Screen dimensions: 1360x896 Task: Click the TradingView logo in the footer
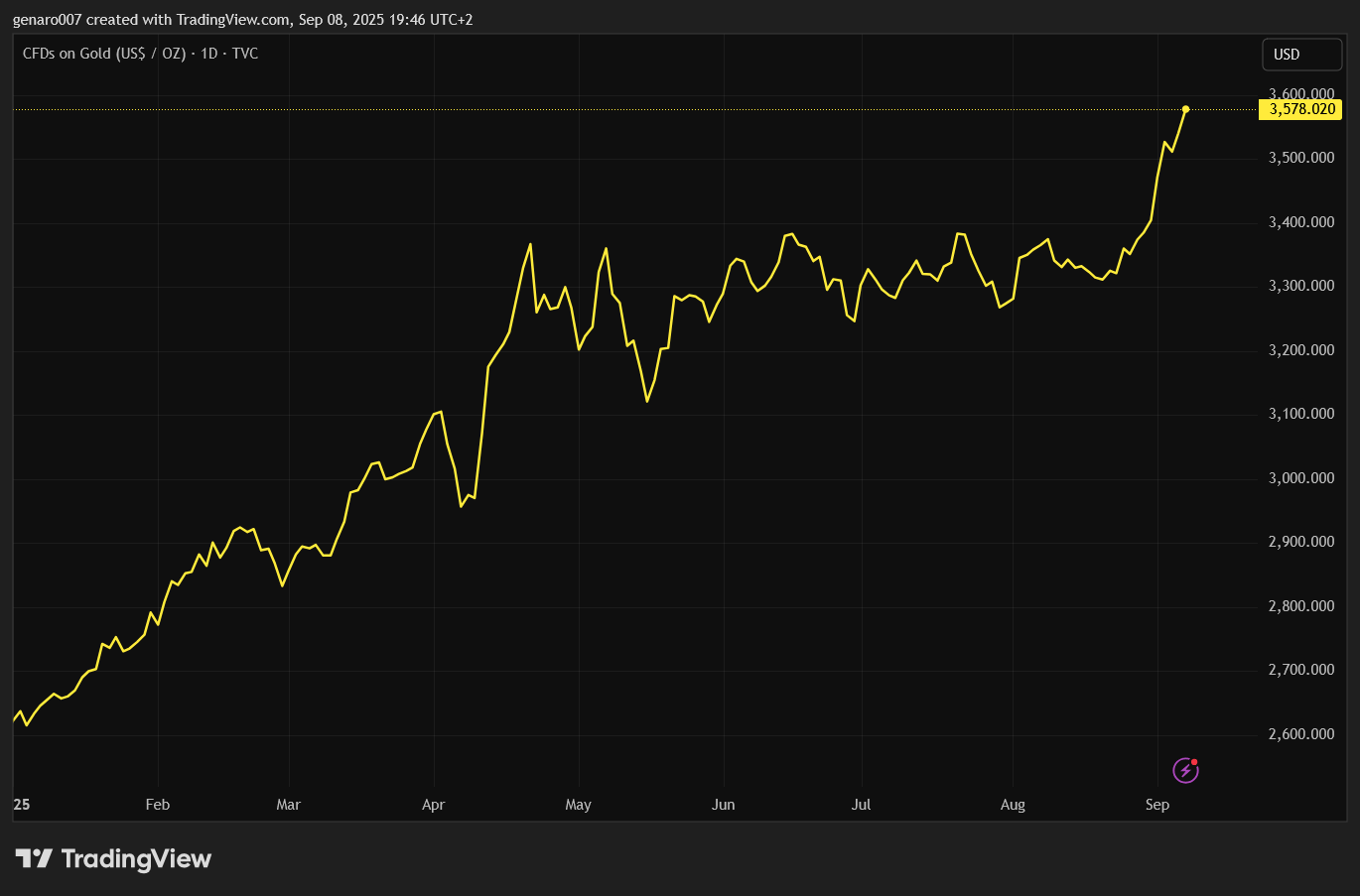click(113, 858)
